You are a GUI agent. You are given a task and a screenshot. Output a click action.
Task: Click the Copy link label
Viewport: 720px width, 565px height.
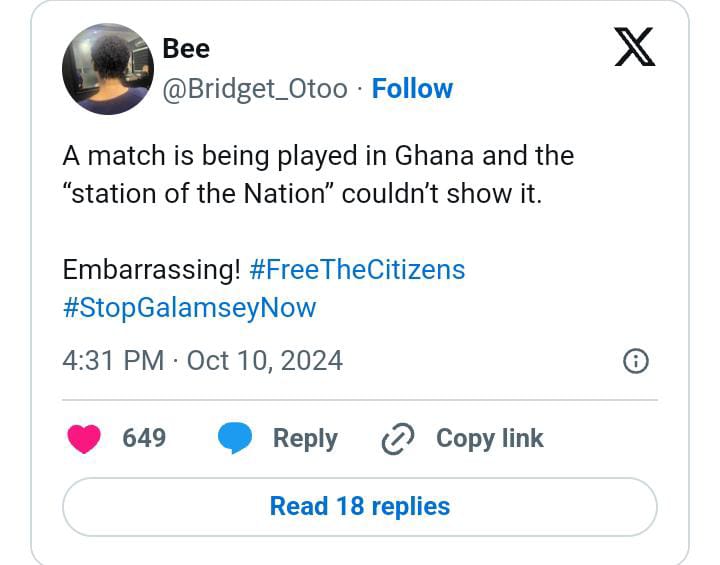coord(489,438)
